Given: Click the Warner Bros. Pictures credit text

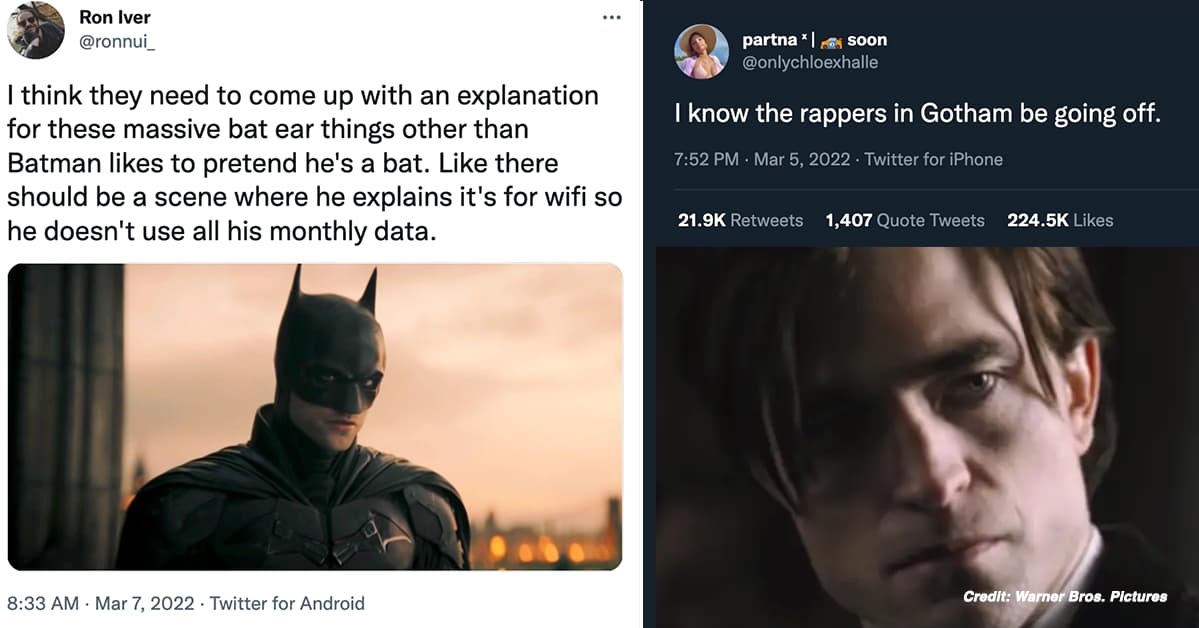Looking at the screenshot, I should 1065,595.
